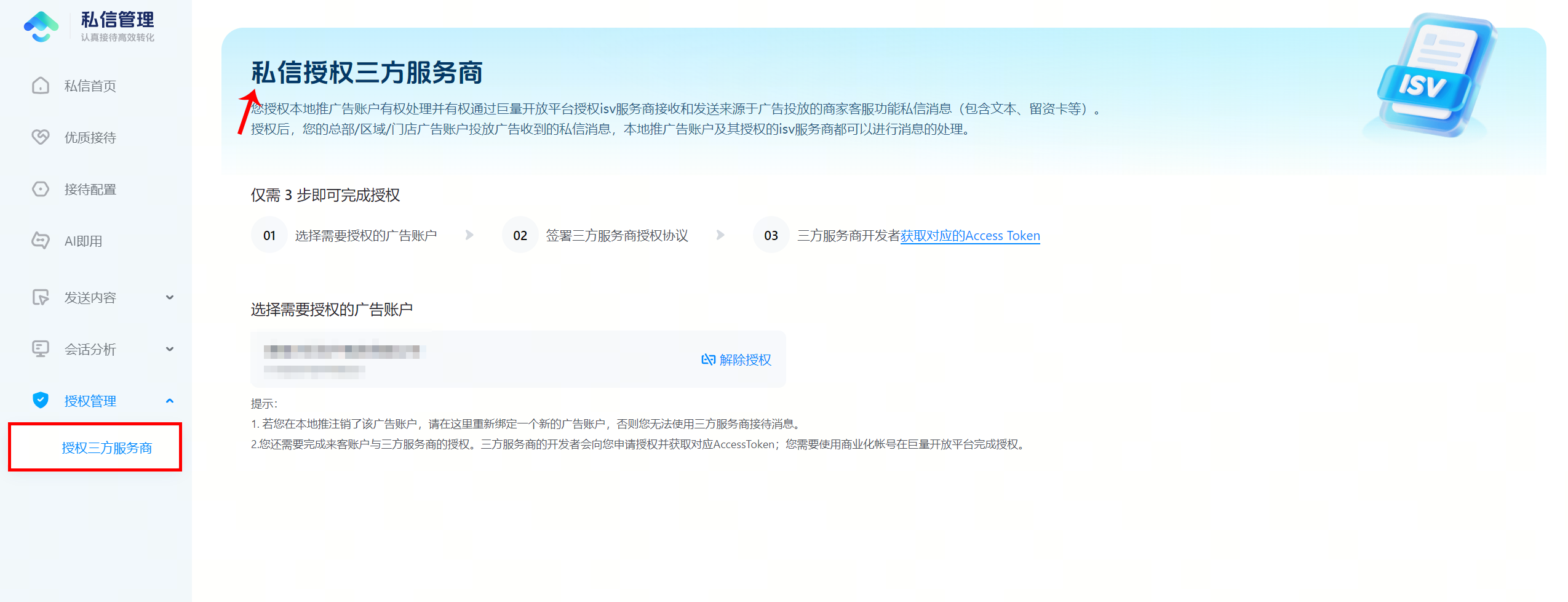Click the 优质接待 heart icon

pyautogui.click(x=41, y=137)
